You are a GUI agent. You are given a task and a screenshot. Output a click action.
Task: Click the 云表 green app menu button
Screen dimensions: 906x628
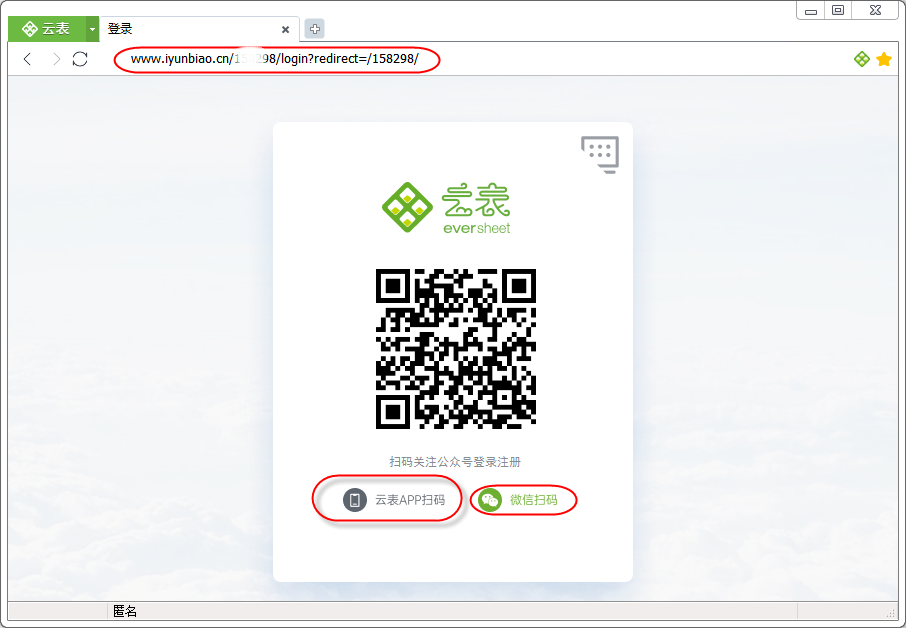[47, 29]
